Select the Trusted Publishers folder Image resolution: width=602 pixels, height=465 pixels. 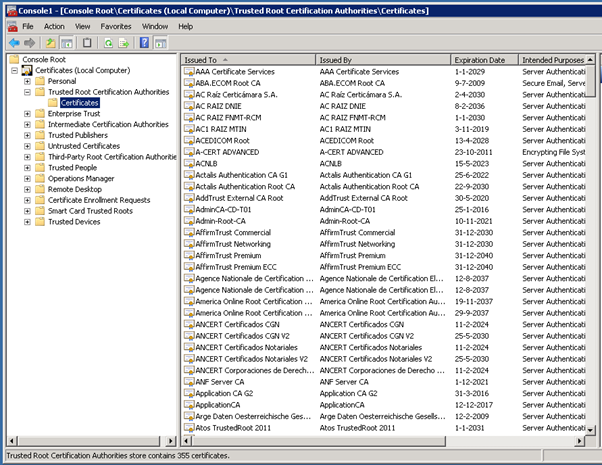click(x=78, y=135)
